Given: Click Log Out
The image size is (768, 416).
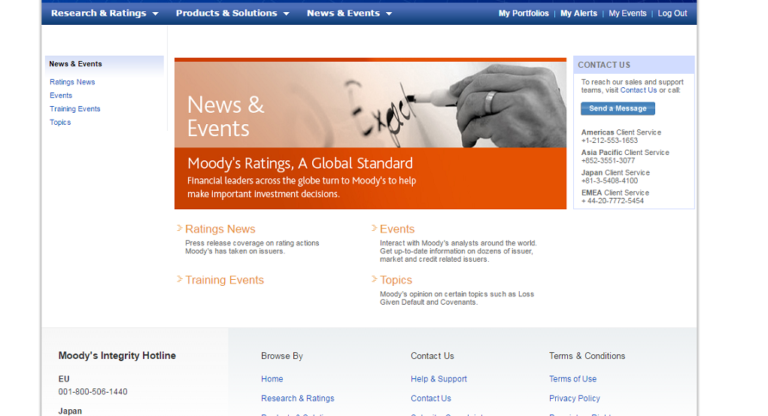Looking at the screenshot, I should point(672,13).
